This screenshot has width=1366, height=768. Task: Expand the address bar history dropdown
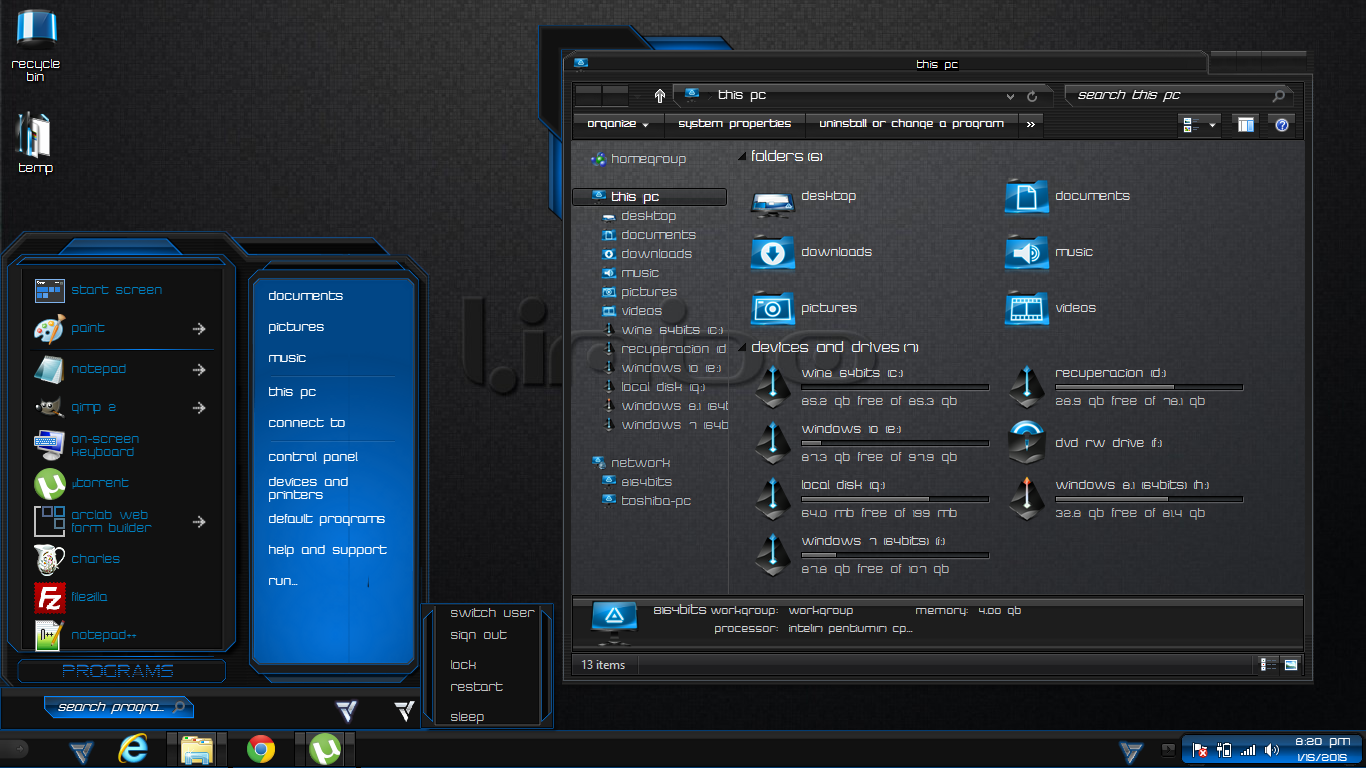pyautogui.click(x=1011, y=97)
